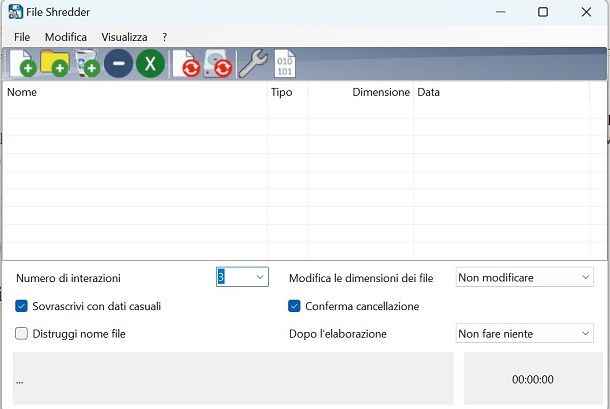
Task: Sort the list by Data column header
Action: coord(502,92)
